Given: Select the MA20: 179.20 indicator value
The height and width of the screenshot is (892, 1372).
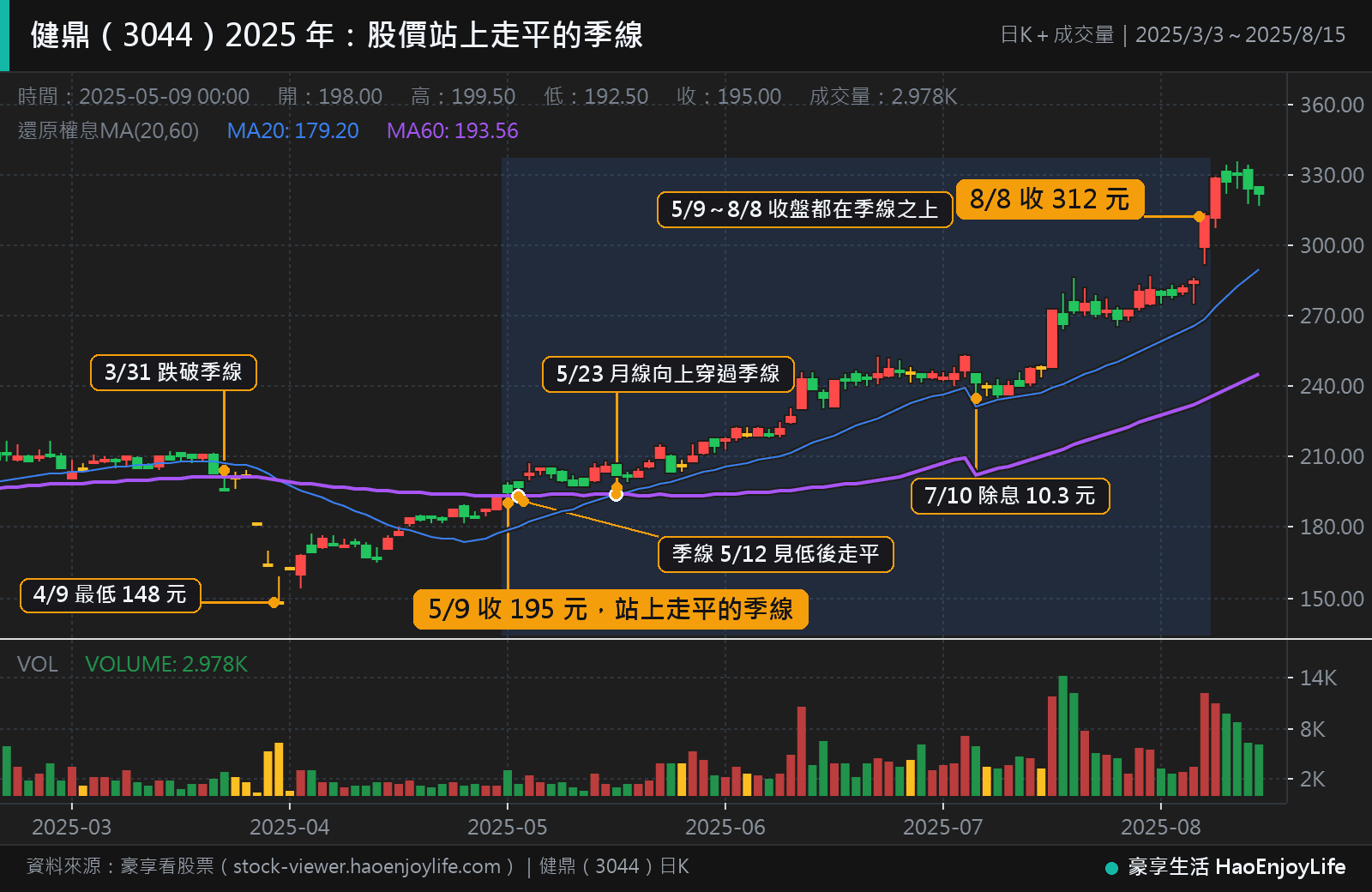Looking at the screenshot, I should click(292, 130).
